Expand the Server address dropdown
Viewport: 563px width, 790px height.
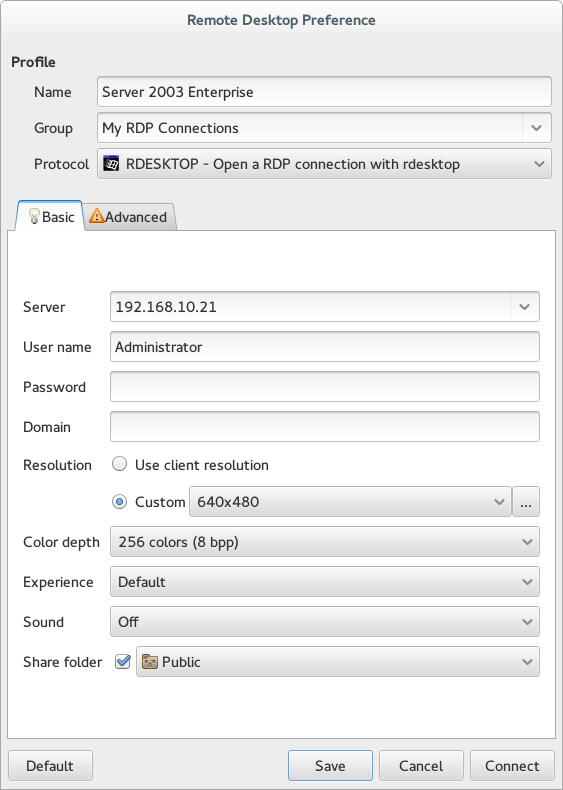tap(525, 307)
